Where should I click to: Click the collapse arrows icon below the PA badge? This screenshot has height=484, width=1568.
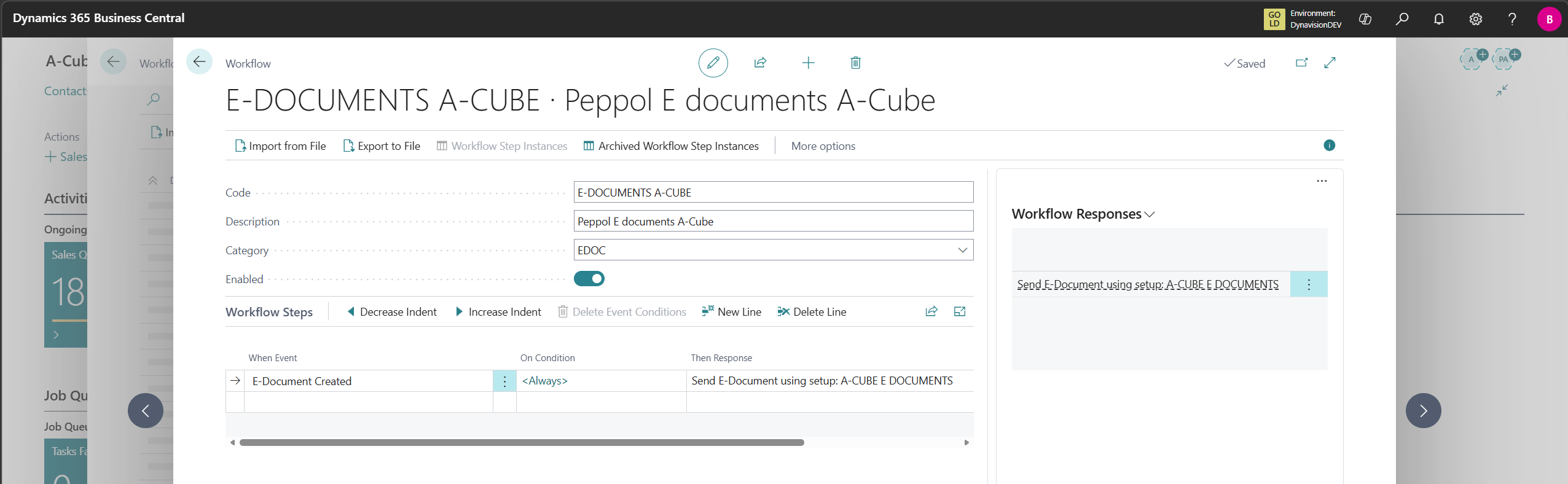click(1502, 90)
